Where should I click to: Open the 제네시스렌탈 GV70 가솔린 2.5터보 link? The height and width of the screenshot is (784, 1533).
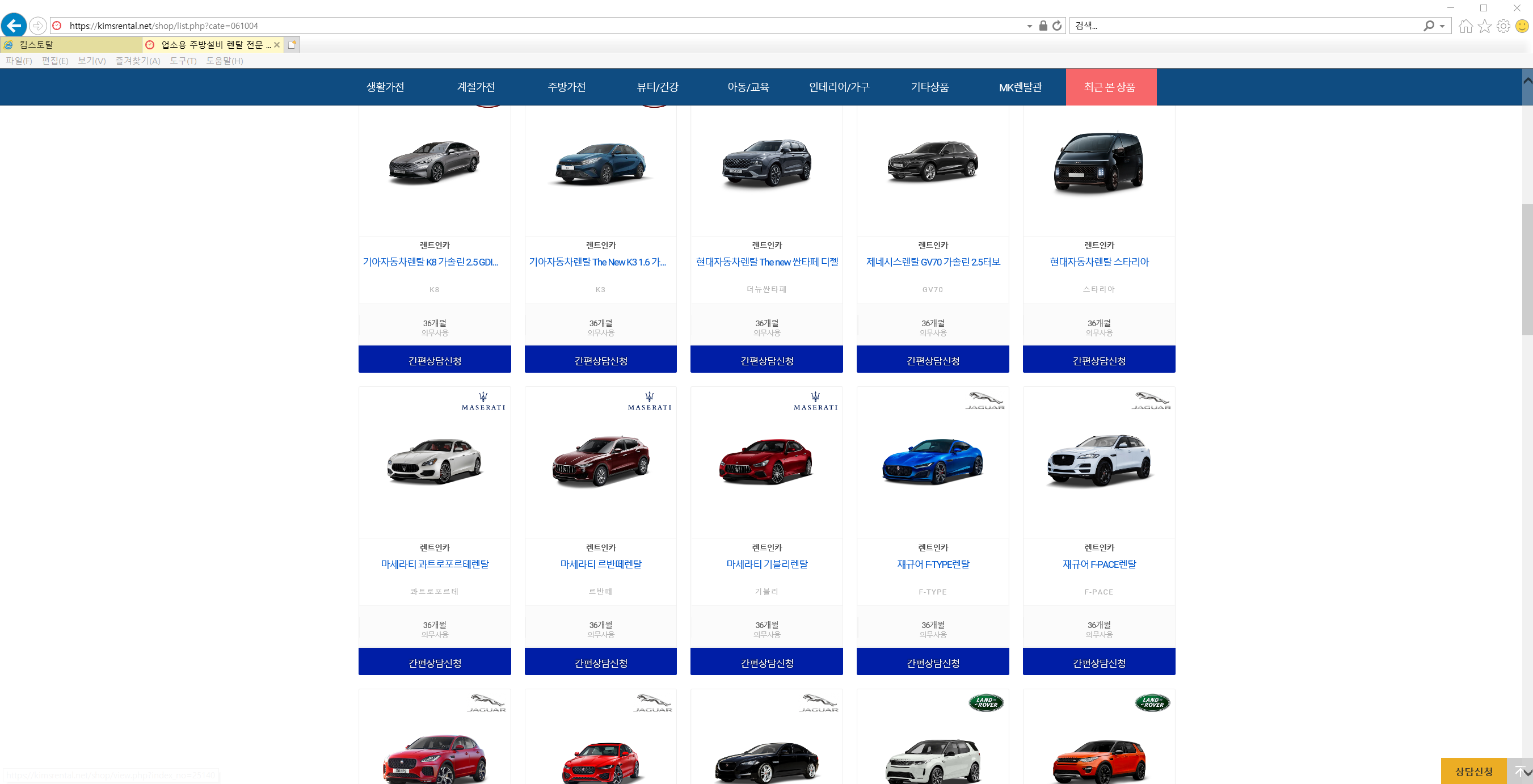933,262
